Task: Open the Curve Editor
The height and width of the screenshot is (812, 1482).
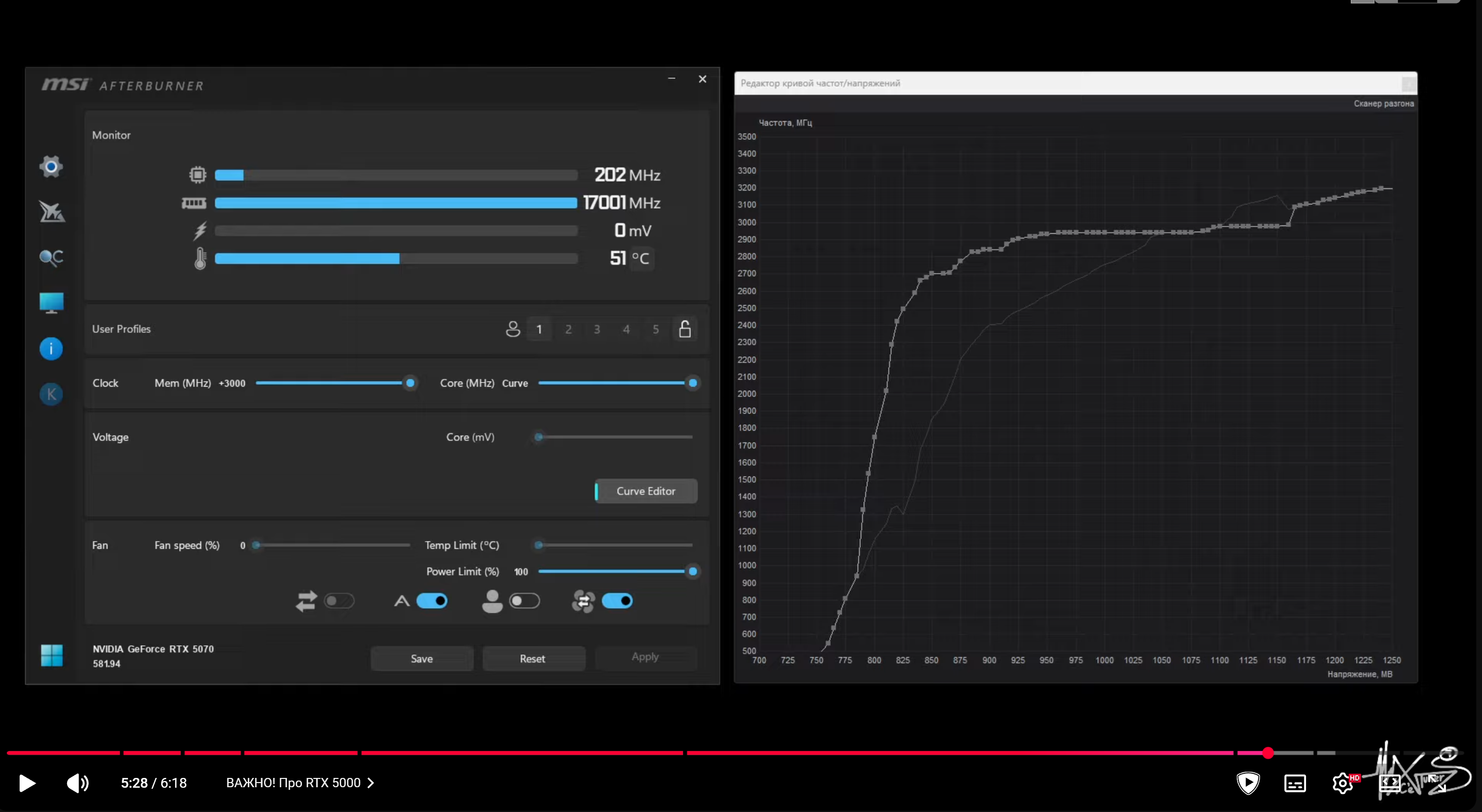Action: coord(645,491)
